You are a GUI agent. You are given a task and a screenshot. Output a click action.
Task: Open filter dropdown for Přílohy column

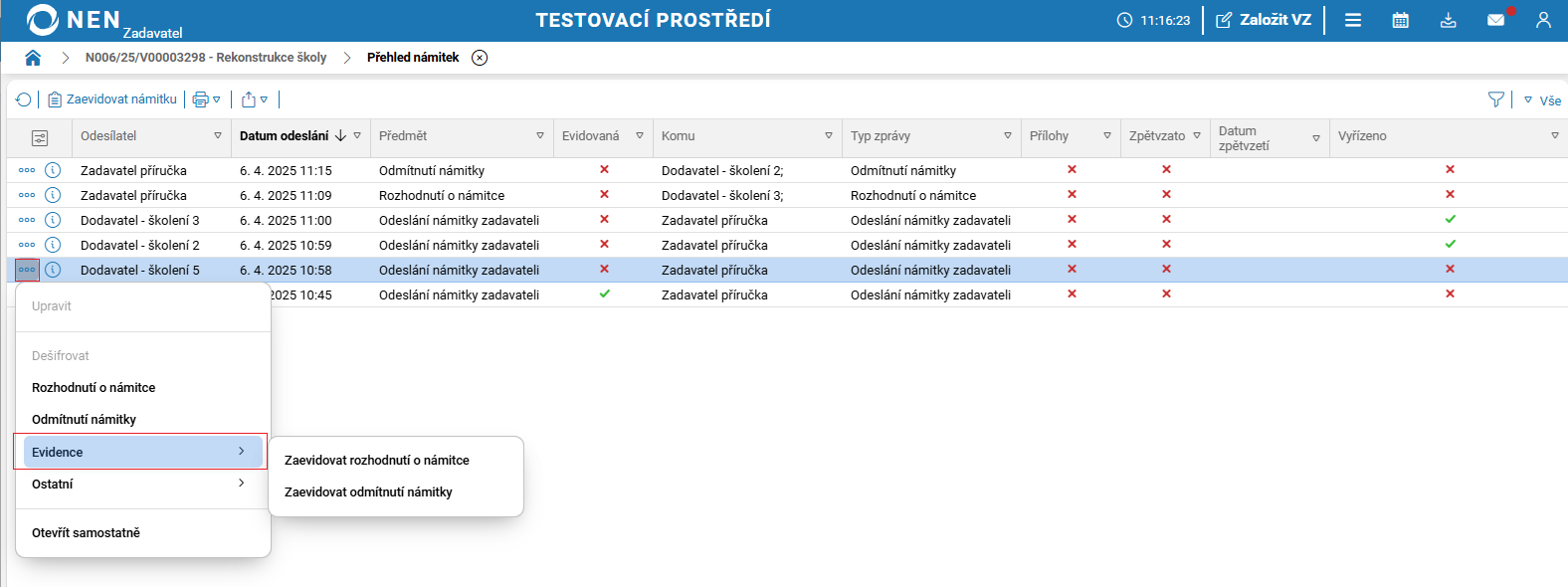tap(1107, 136)
